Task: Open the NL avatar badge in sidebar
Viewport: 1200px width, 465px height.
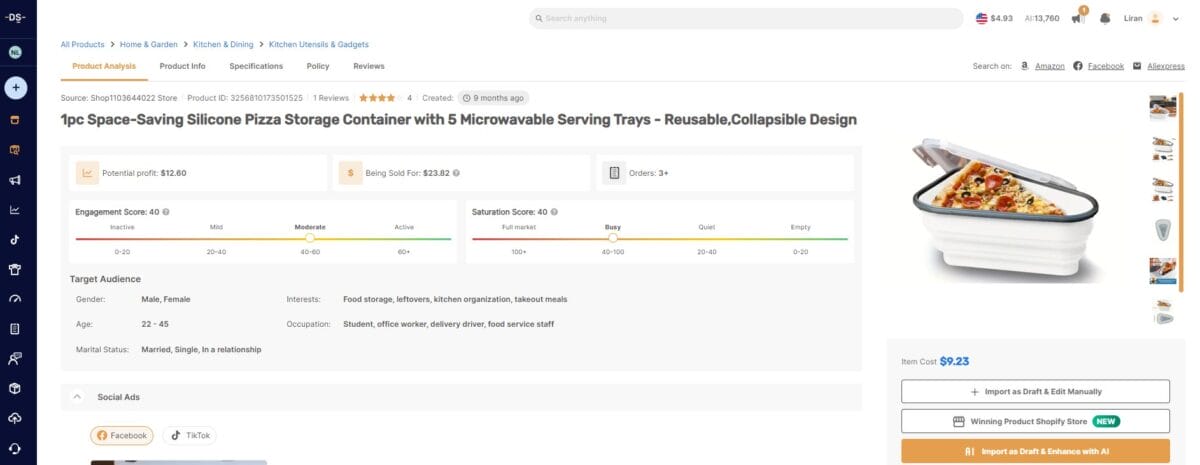Action: click(x=16, y=53)
